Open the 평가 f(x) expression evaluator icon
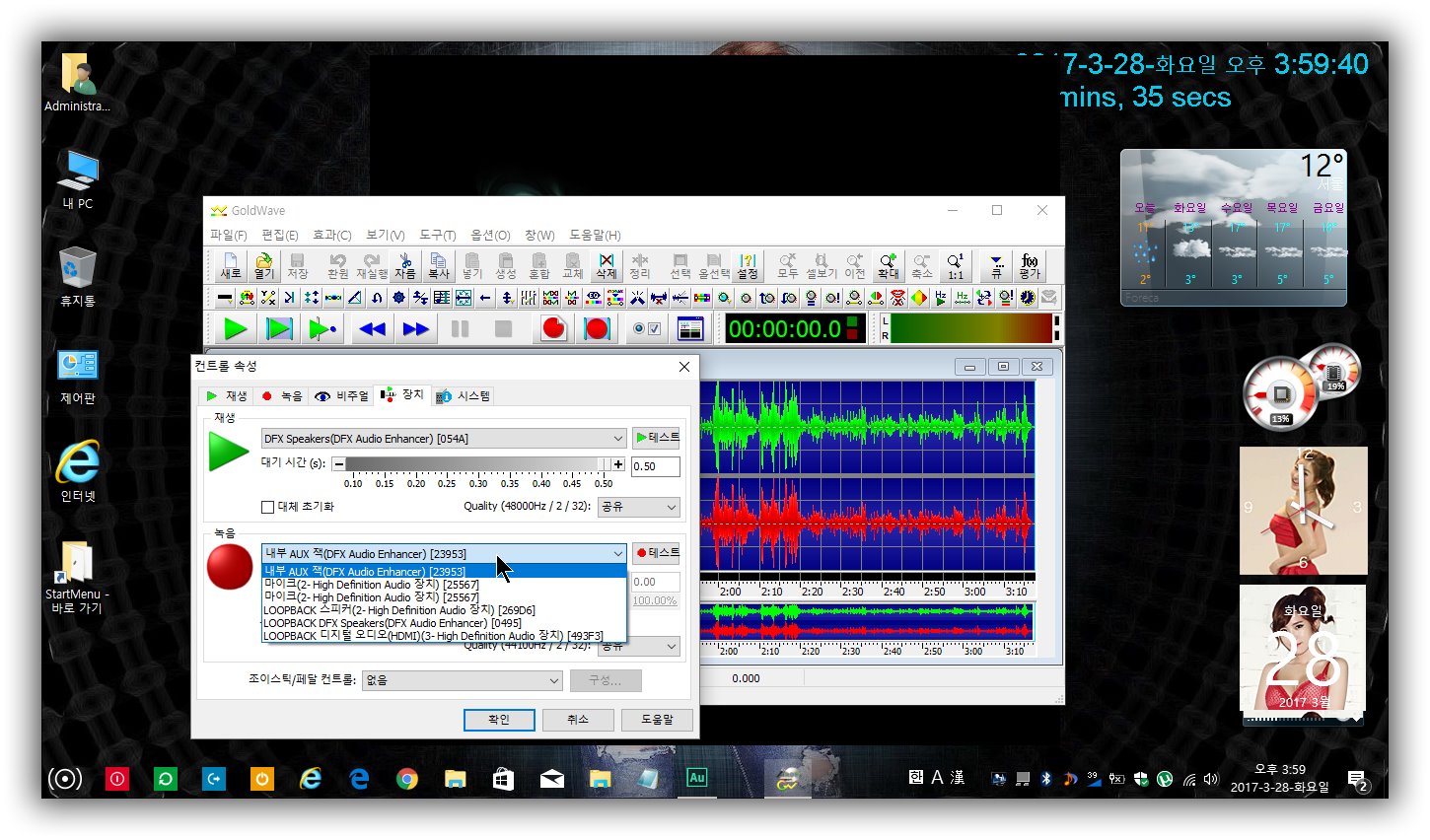This screenshot has width=1430, height=840. click(1031, 265)
